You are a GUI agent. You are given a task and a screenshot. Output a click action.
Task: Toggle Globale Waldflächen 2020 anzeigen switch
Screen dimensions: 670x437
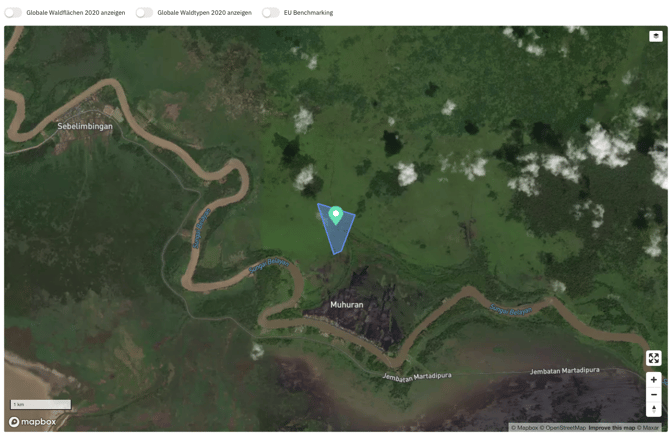13,13
